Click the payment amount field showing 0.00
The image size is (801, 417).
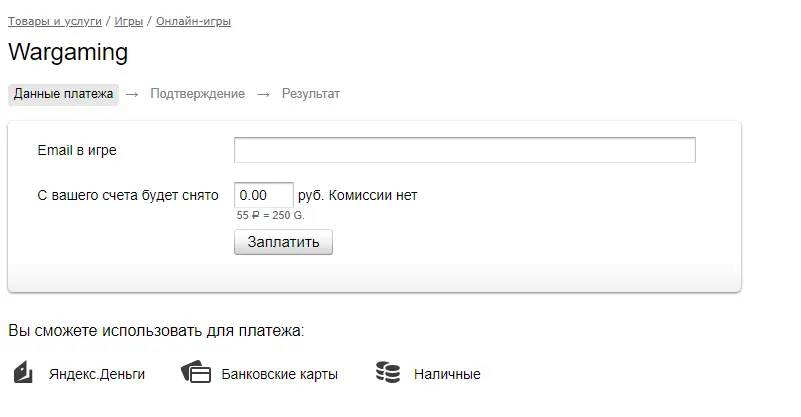point(264,195)
